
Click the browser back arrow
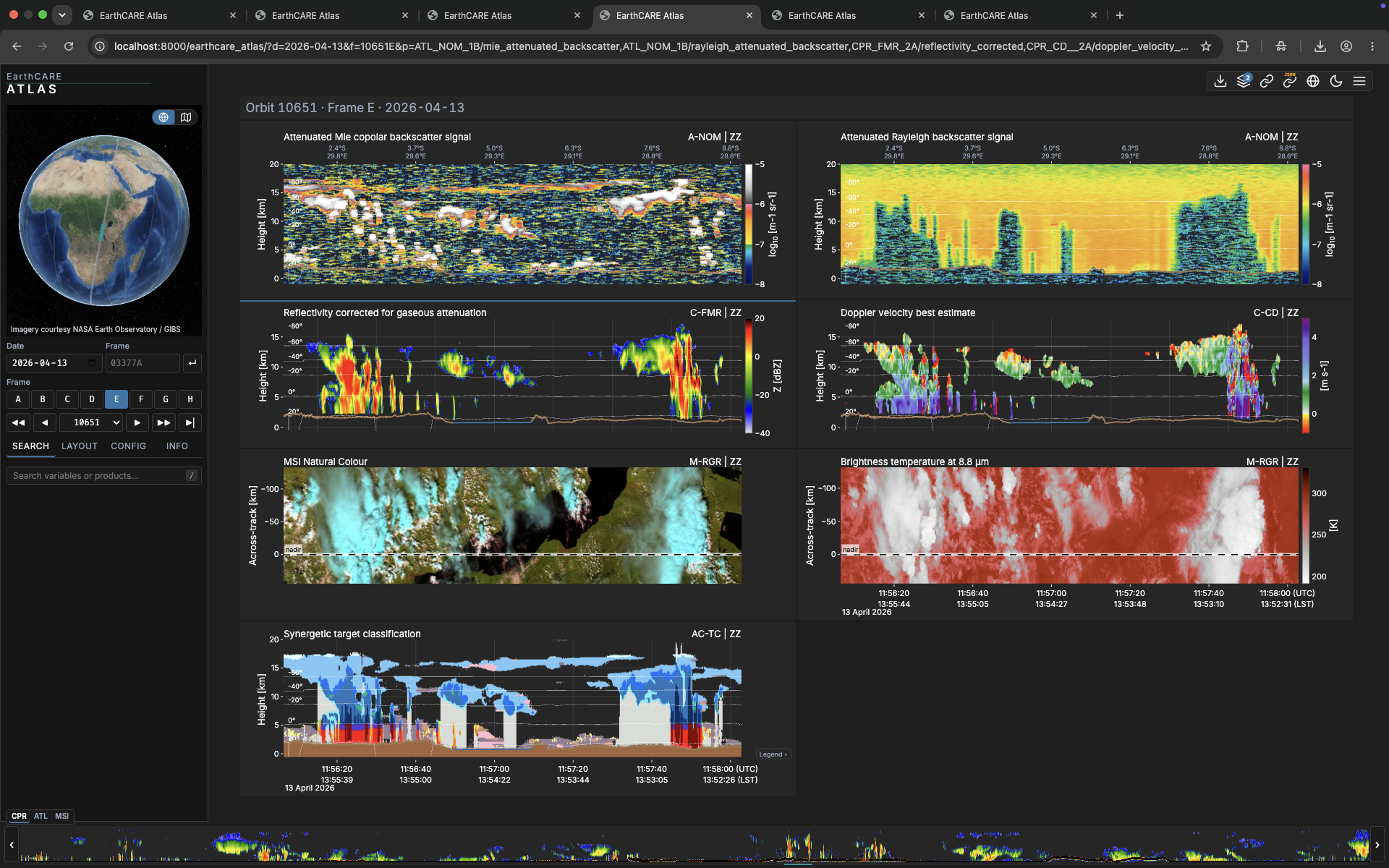[17, 46]
